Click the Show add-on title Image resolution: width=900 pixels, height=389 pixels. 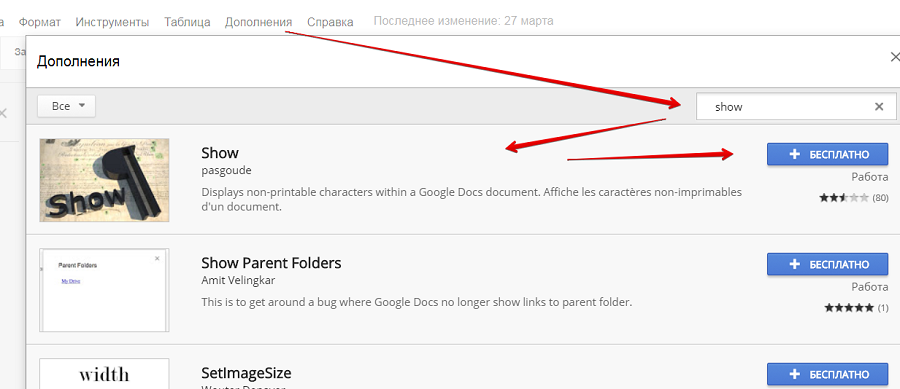tap(220, 153)
